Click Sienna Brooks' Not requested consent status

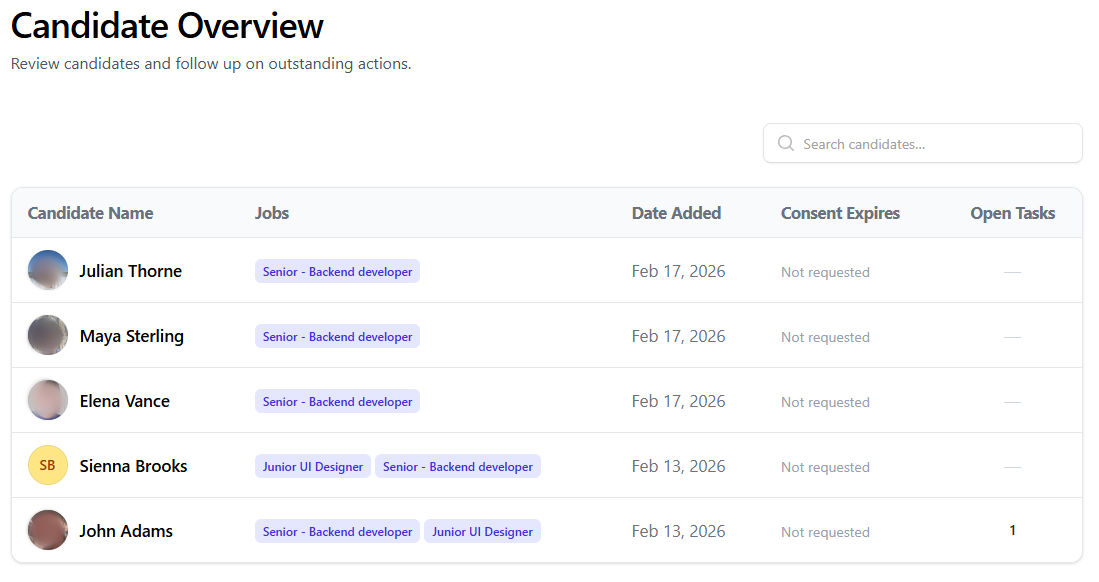click(825, 467)
